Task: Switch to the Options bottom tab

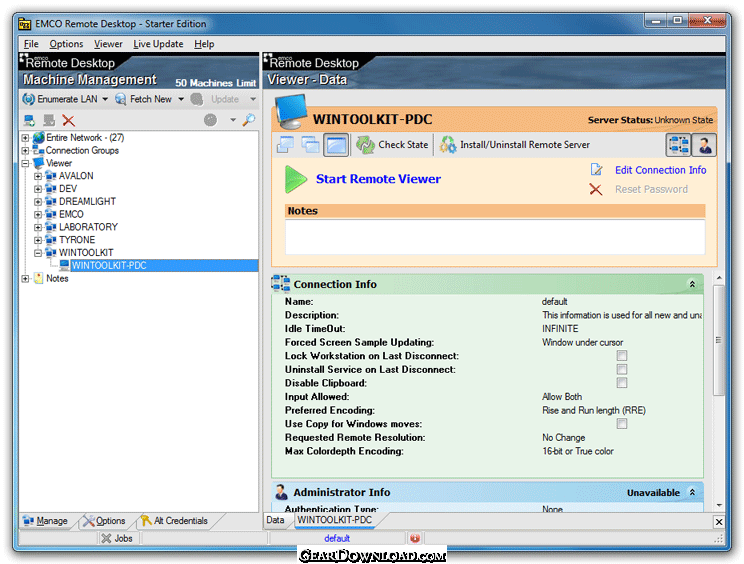Action: click(x=104, y=521)
